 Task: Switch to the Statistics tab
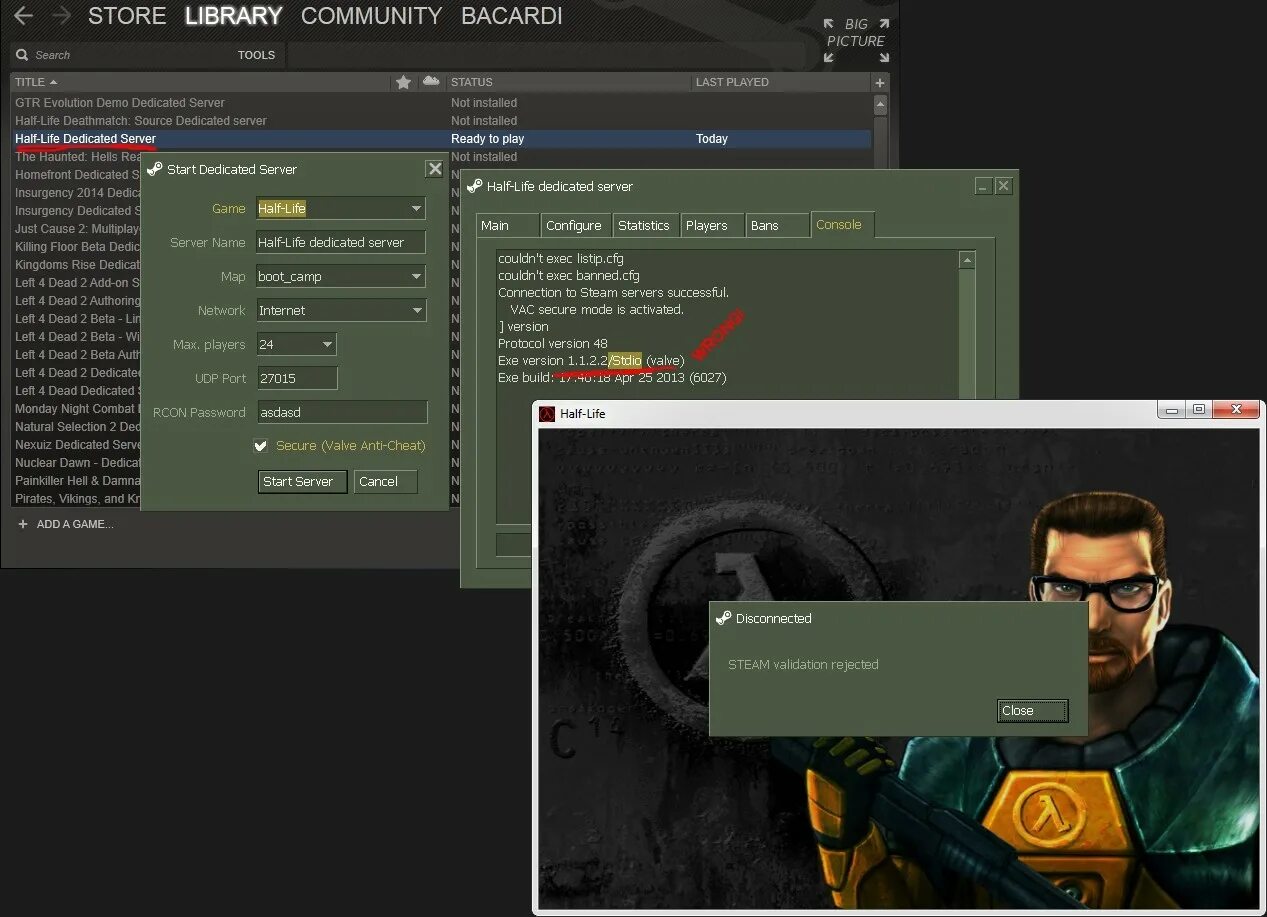tap(646, 226)
